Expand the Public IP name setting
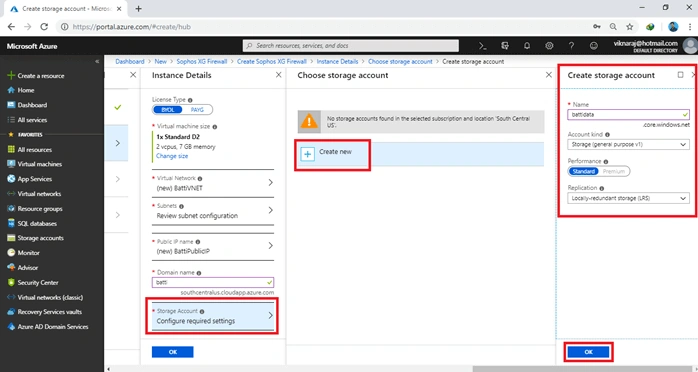This screenshot has height=372, width=698. [213, 247]
